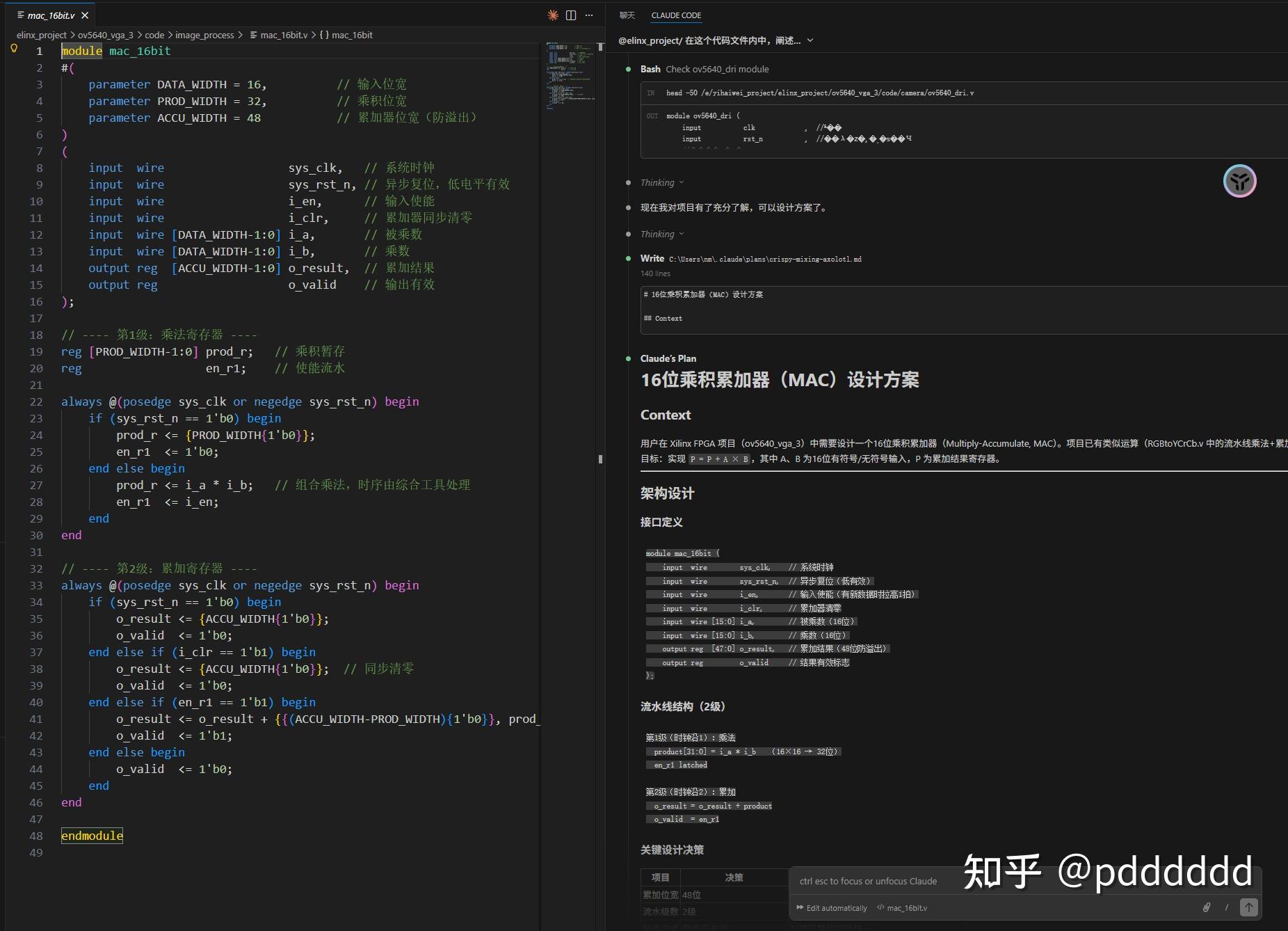
Task: Click the 流水线结构（2级）heading
Action: point(683,707)
